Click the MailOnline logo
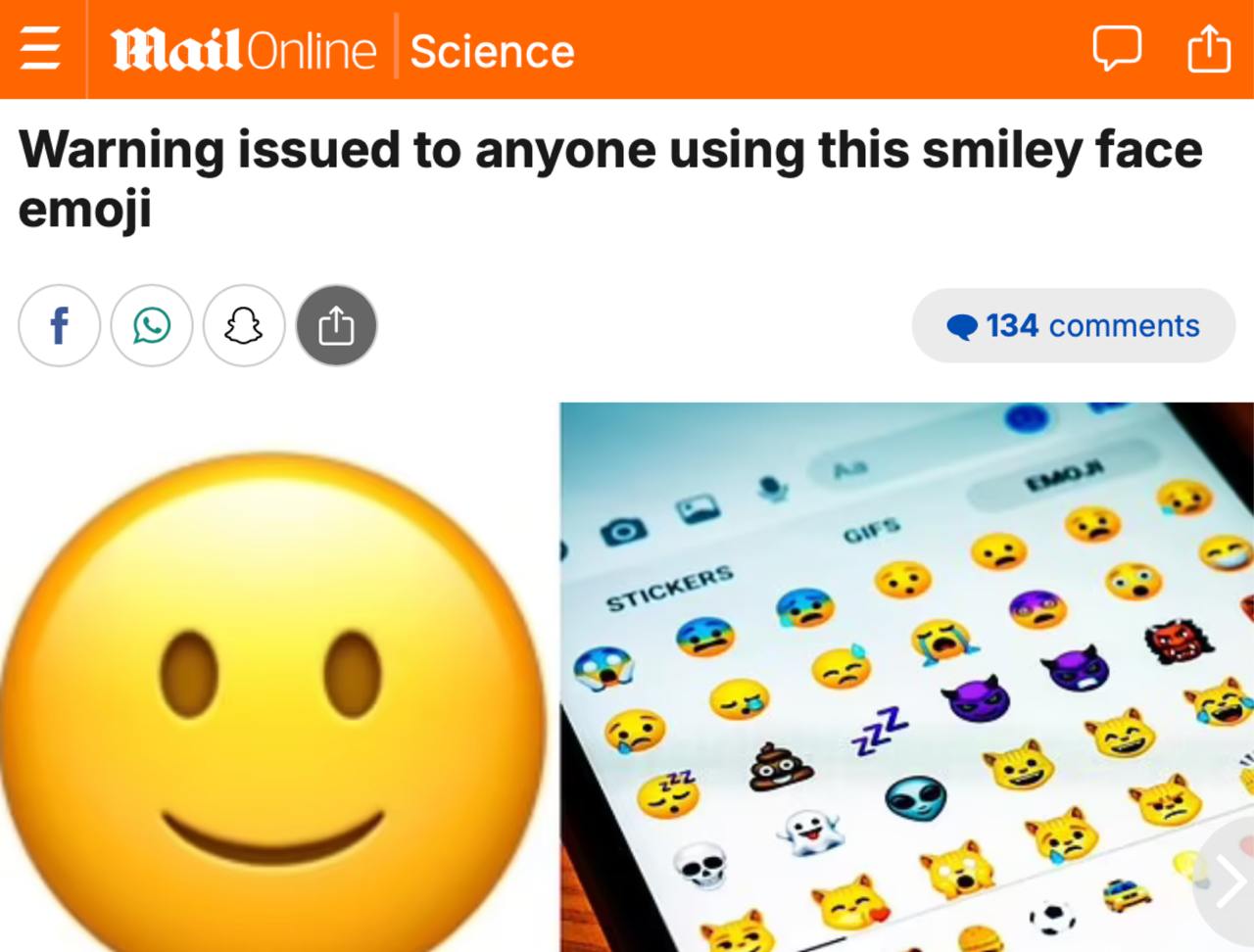 pos(243,50)
